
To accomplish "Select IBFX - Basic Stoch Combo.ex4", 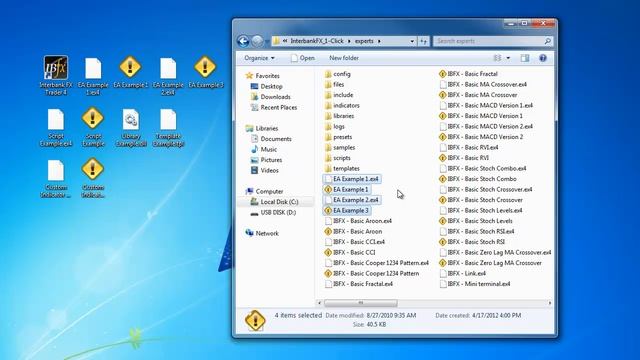I will pos(482,169).
